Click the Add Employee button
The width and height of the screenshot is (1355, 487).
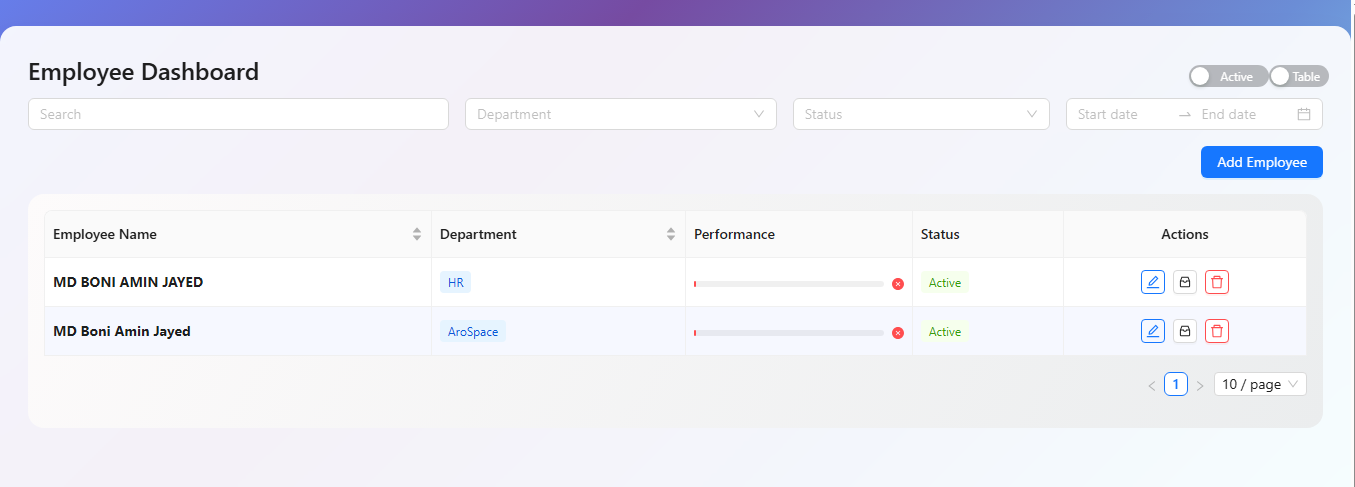tap(1261, 162)
